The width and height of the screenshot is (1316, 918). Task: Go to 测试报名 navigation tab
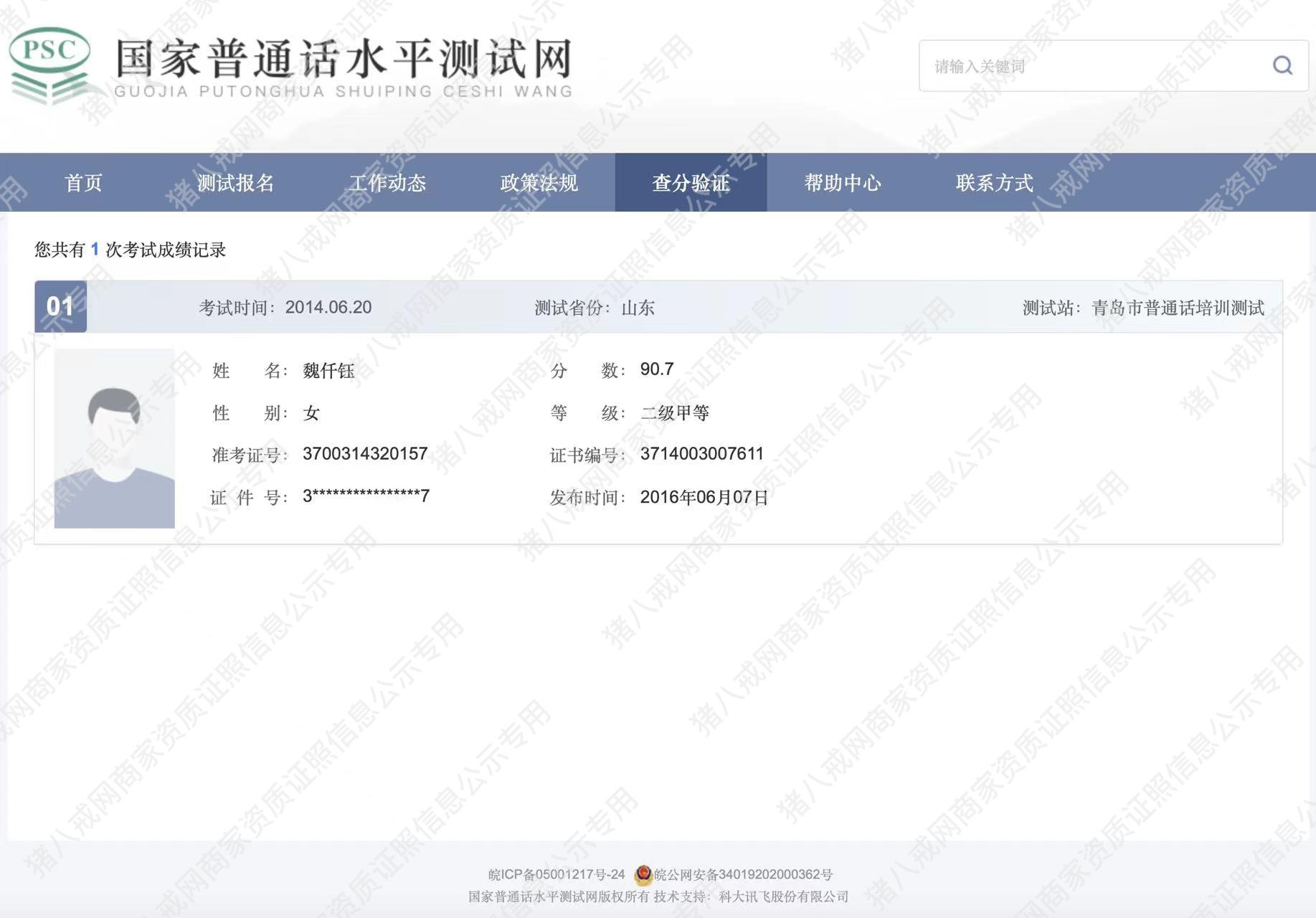coord(235,183)
